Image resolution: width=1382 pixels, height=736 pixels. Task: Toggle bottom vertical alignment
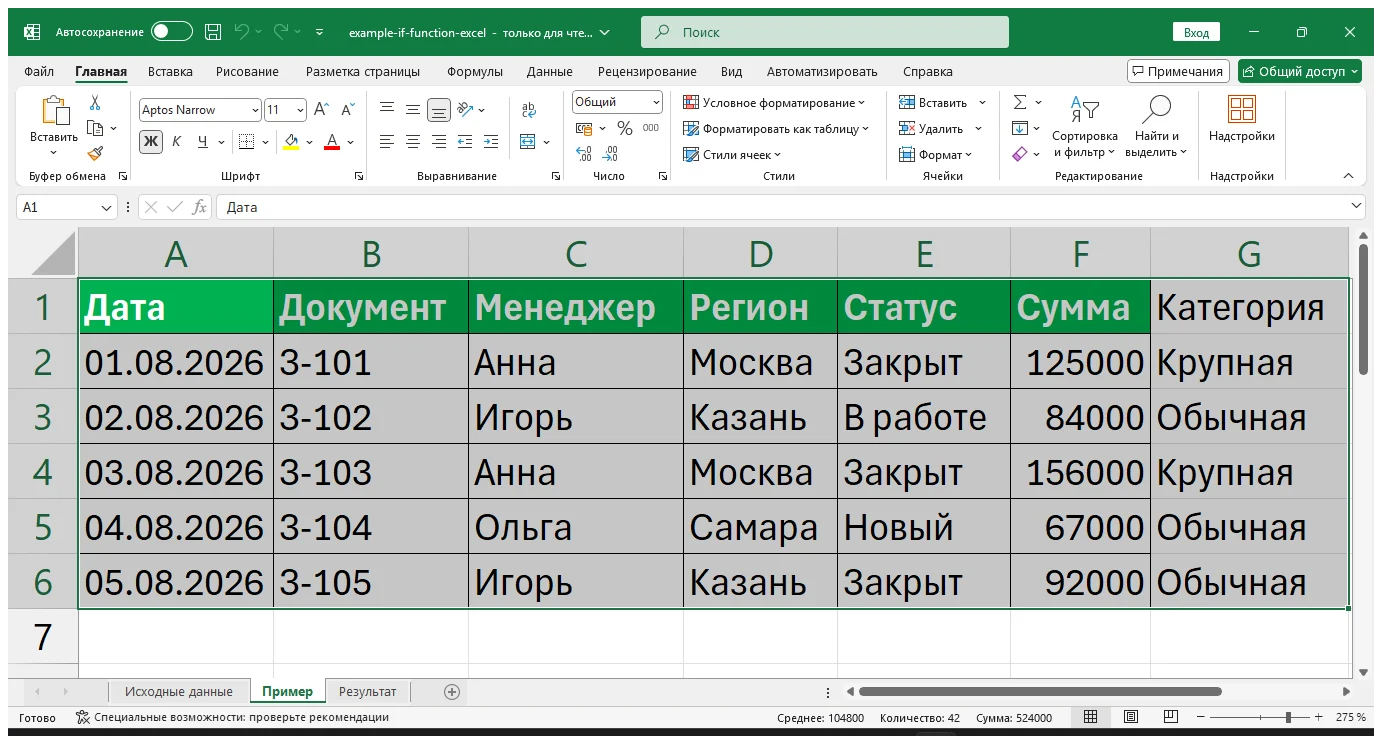438,110
